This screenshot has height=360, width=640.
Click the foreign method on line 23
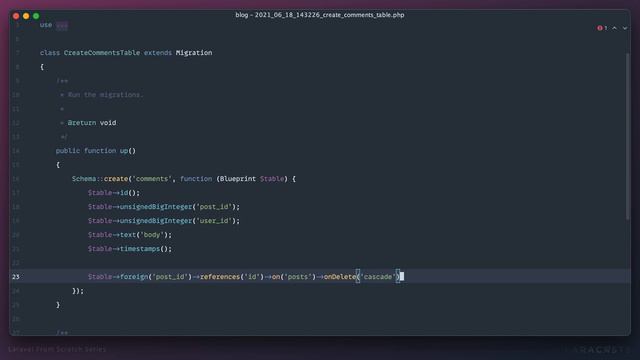tap(134, 277)
